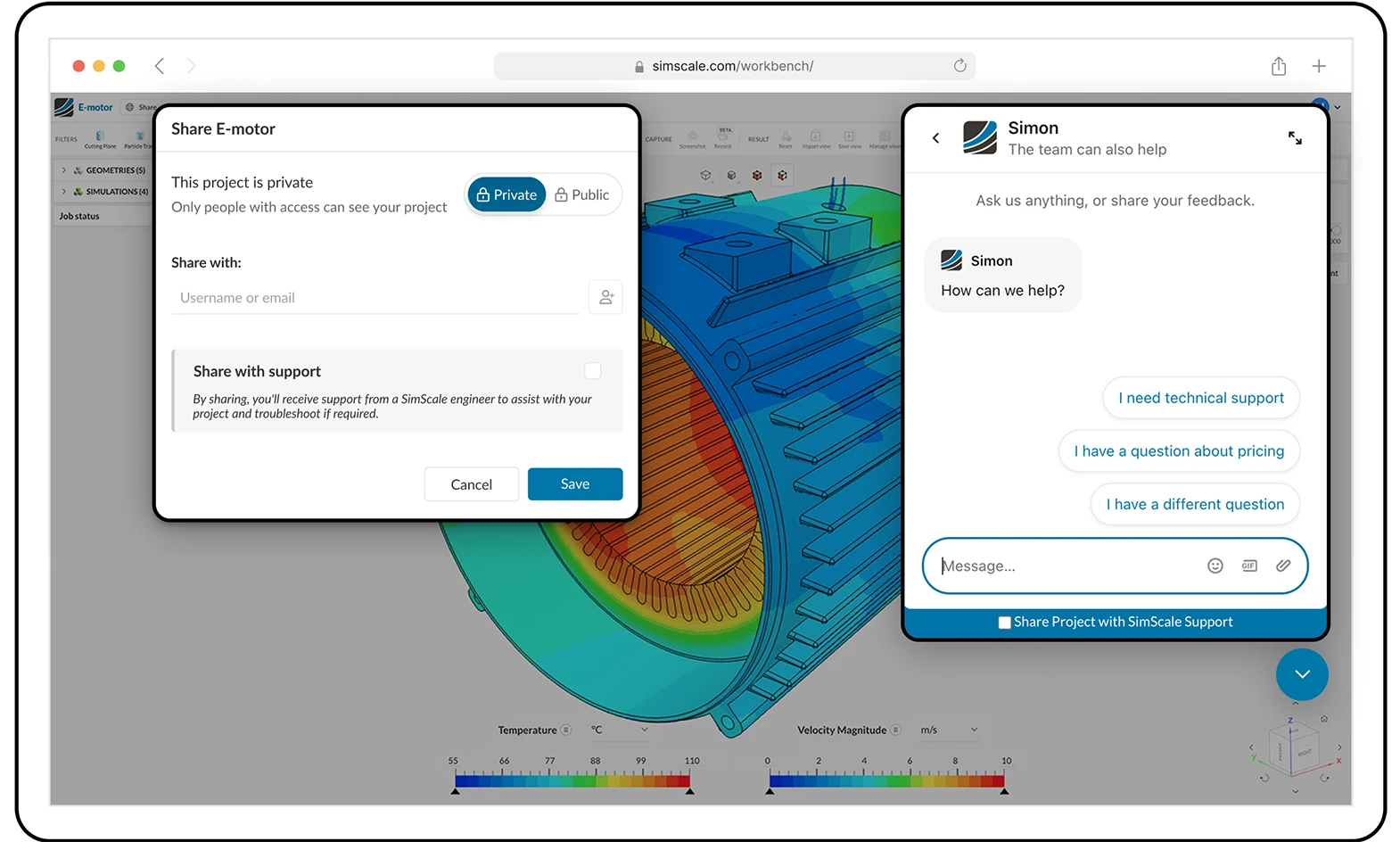Viewport: 1400px width, 842px height.
Task: Click the attachment paperclip icon
Action: pyautogui.click(x=1283, y=565)
